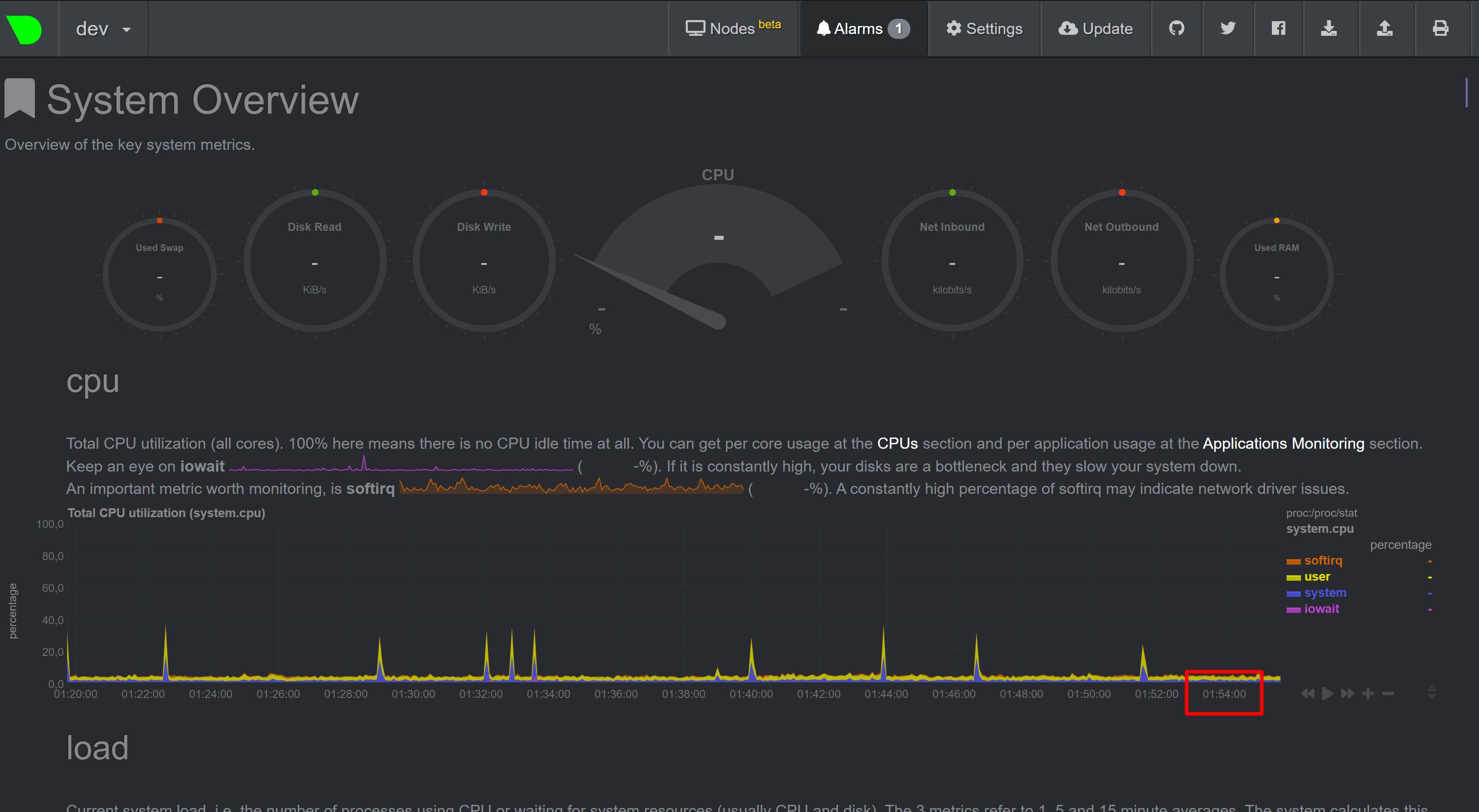Hide the softirq series in the legend
Screen dimensions: 1479x812
tap(1323, 561)
